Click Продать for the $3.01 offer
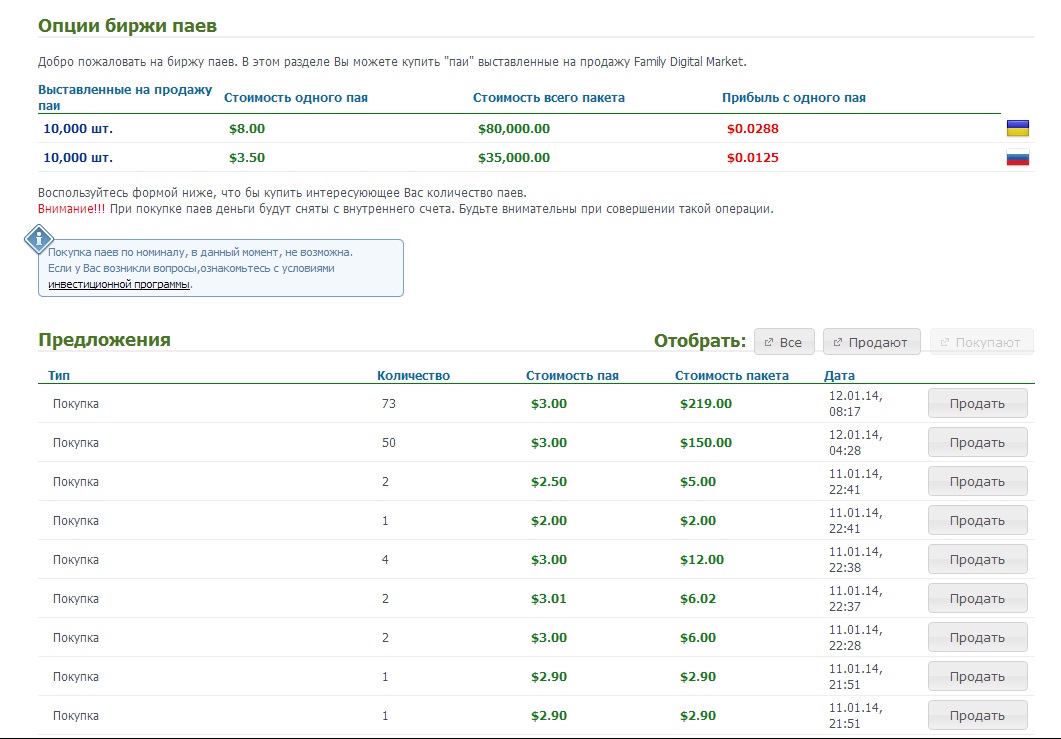 click(977, 598)
